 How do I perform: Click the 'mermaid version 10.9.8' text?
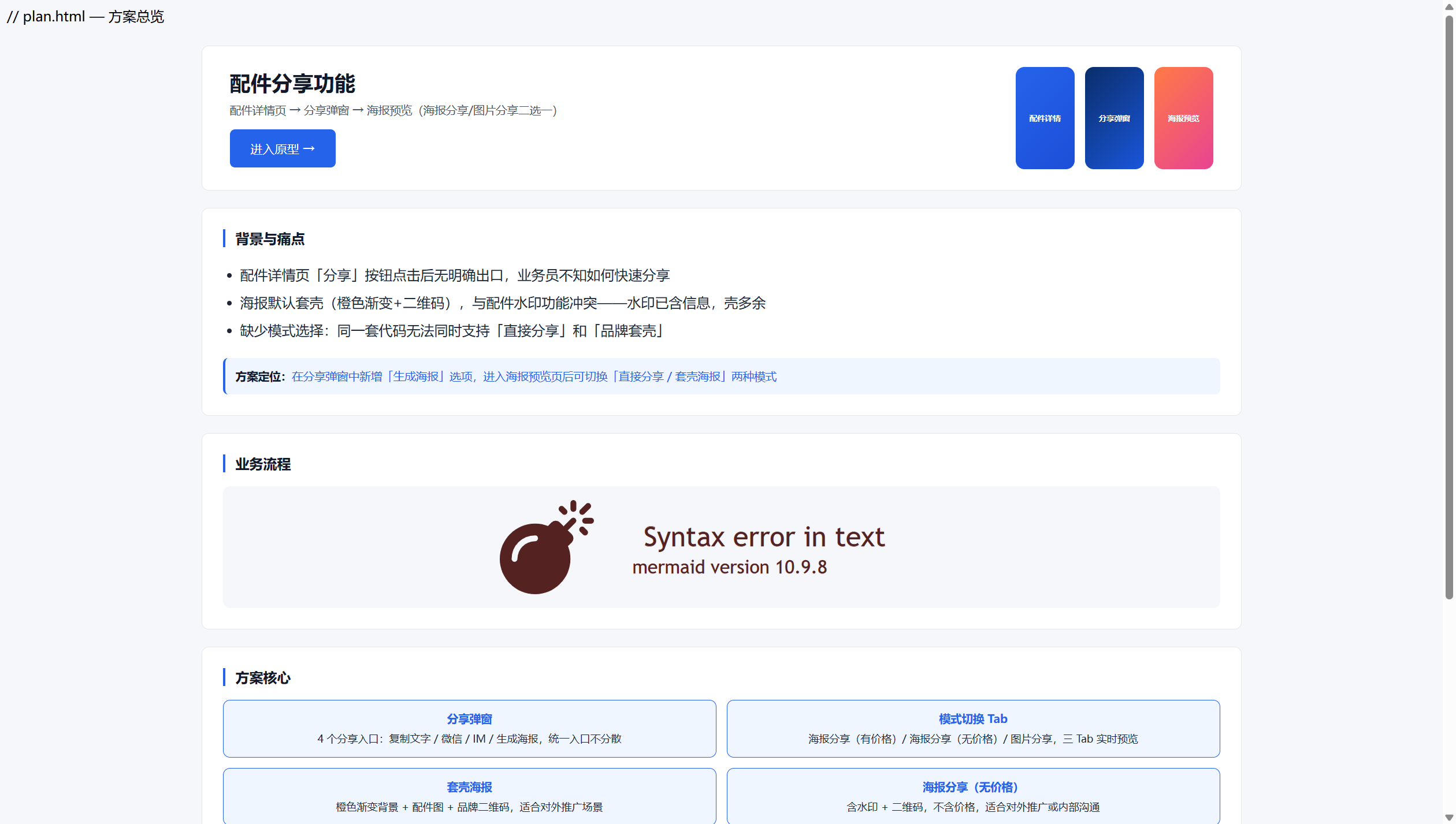(729, 567)
